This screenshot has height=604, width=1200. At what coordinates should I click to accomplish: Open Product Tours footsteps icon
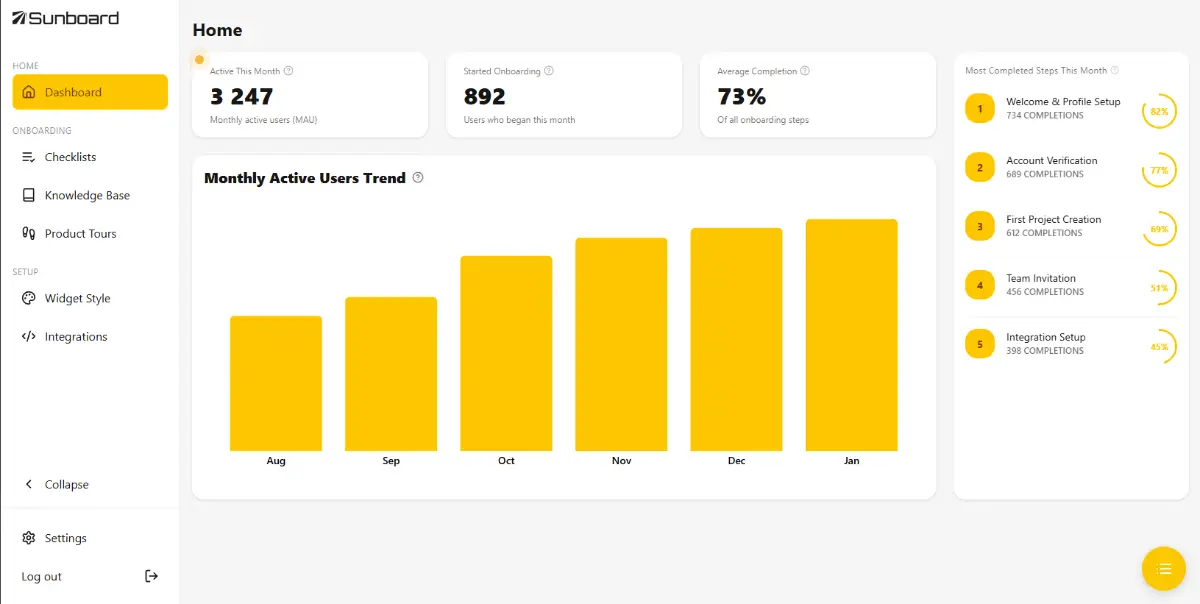(x=28, y=233)
